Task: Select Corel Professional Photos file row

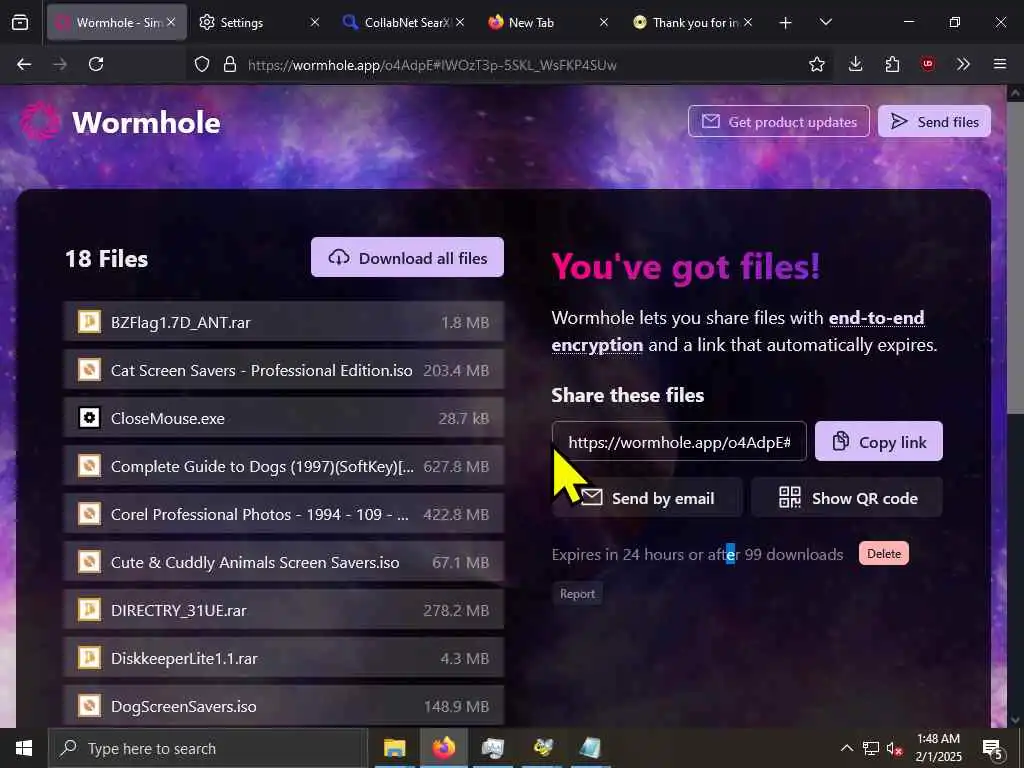Action: (283, 514)
